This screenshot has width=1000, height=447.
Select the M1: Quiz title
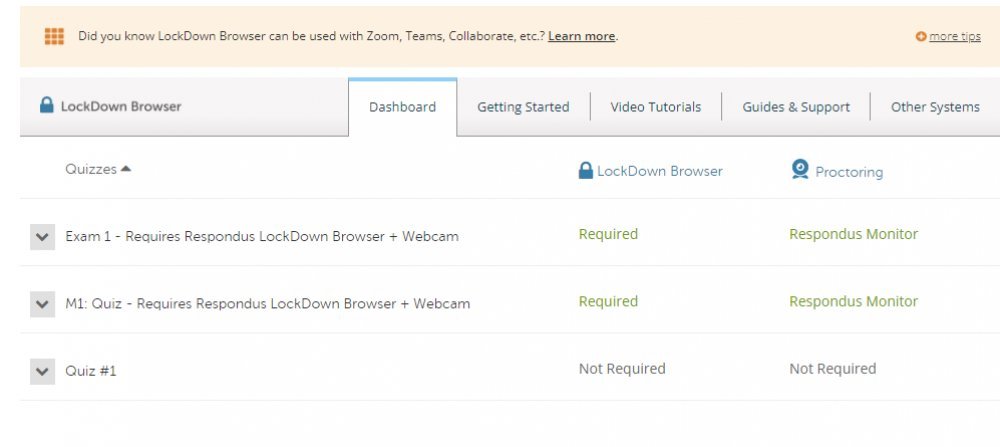pos(267,304)
